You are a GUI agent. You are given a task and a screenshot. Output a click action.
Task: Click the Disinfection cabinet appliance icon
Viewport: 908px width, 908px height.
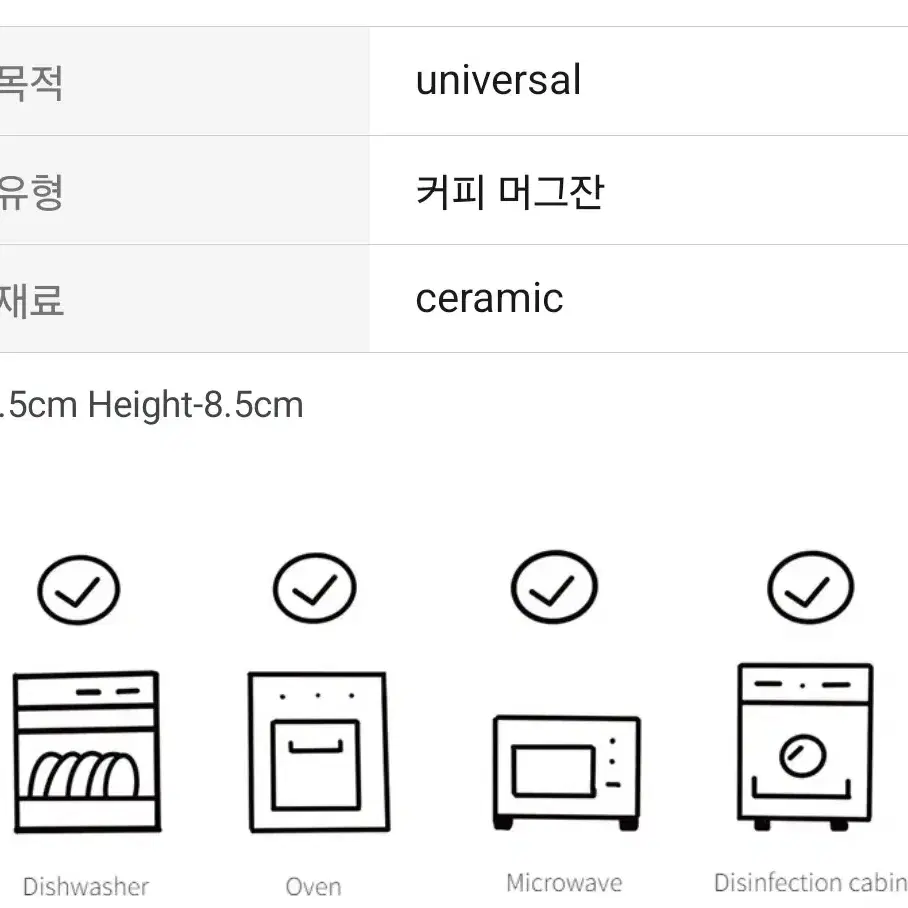click(805, 747)
